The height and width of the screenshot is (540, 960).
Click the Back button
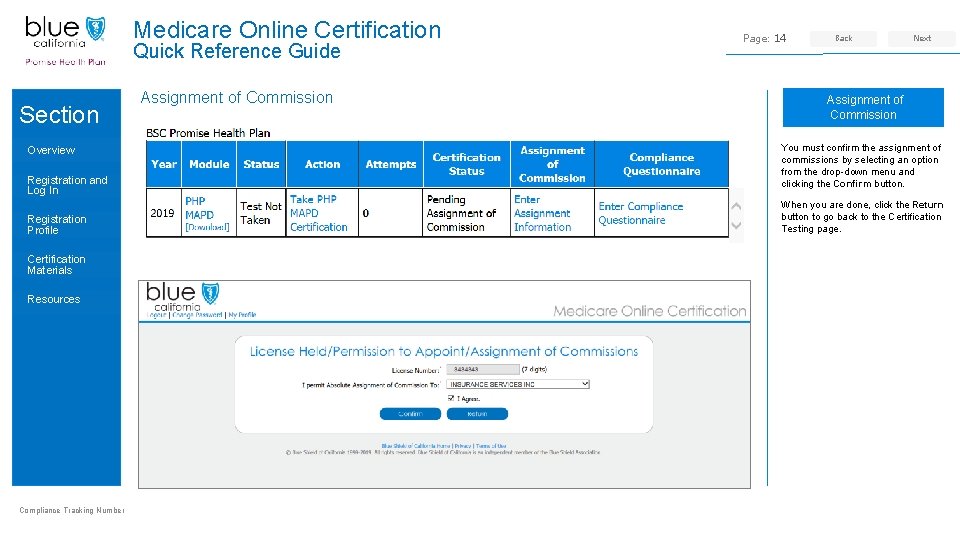[x=843, y=38]
